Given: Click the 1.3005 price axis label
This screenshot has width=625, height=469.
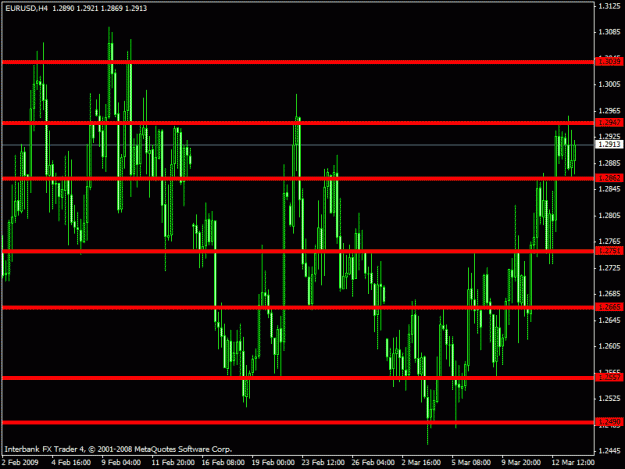Looking at the screenshot, I should 609,84.
